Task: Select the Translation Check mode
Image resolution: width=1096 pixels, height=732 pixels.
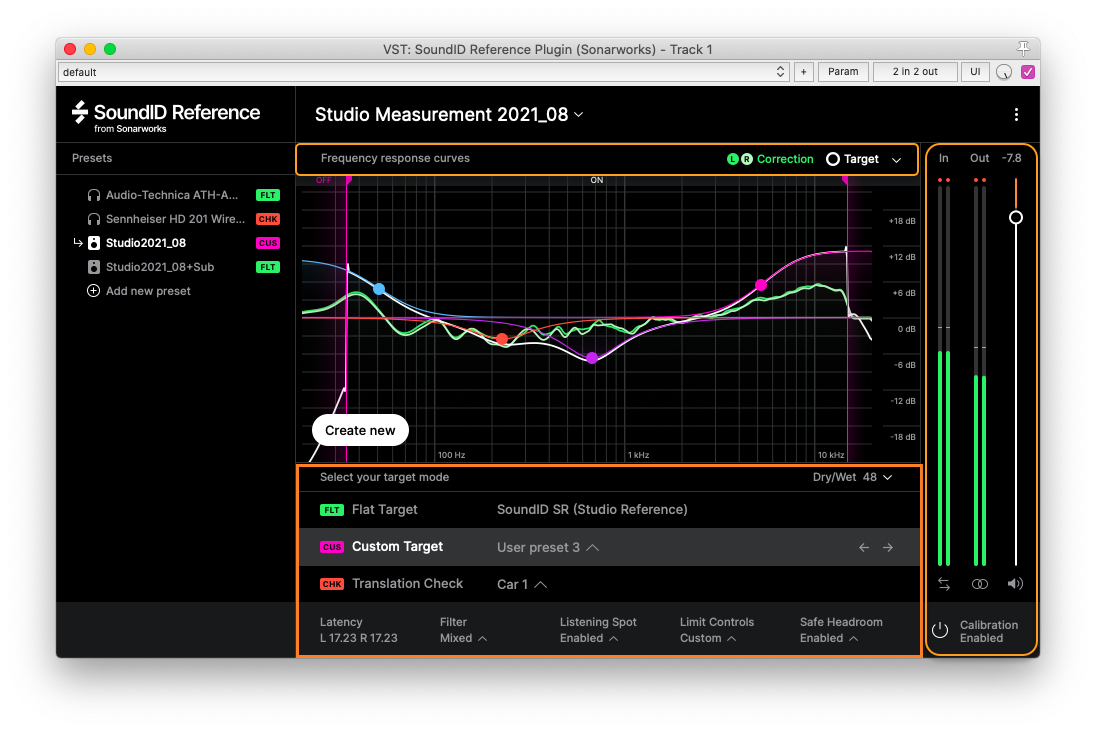Action: tap(407, 584)
